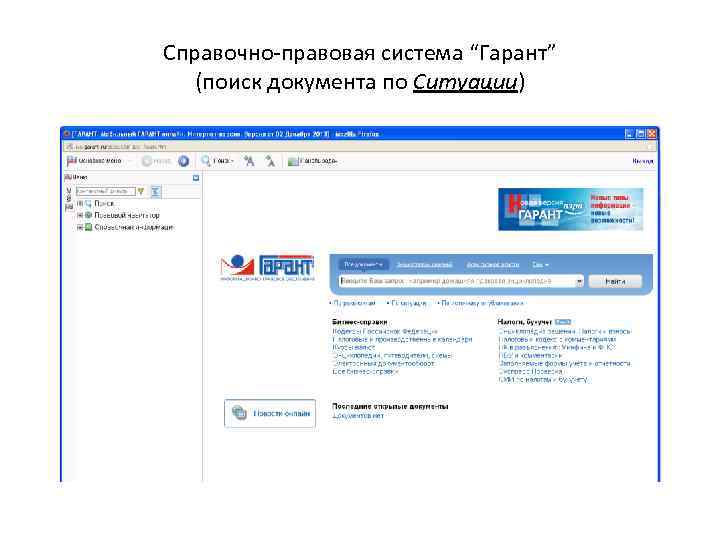Click the browser address bar
This screenshot has height=540, width=720.
coord(358,147)
